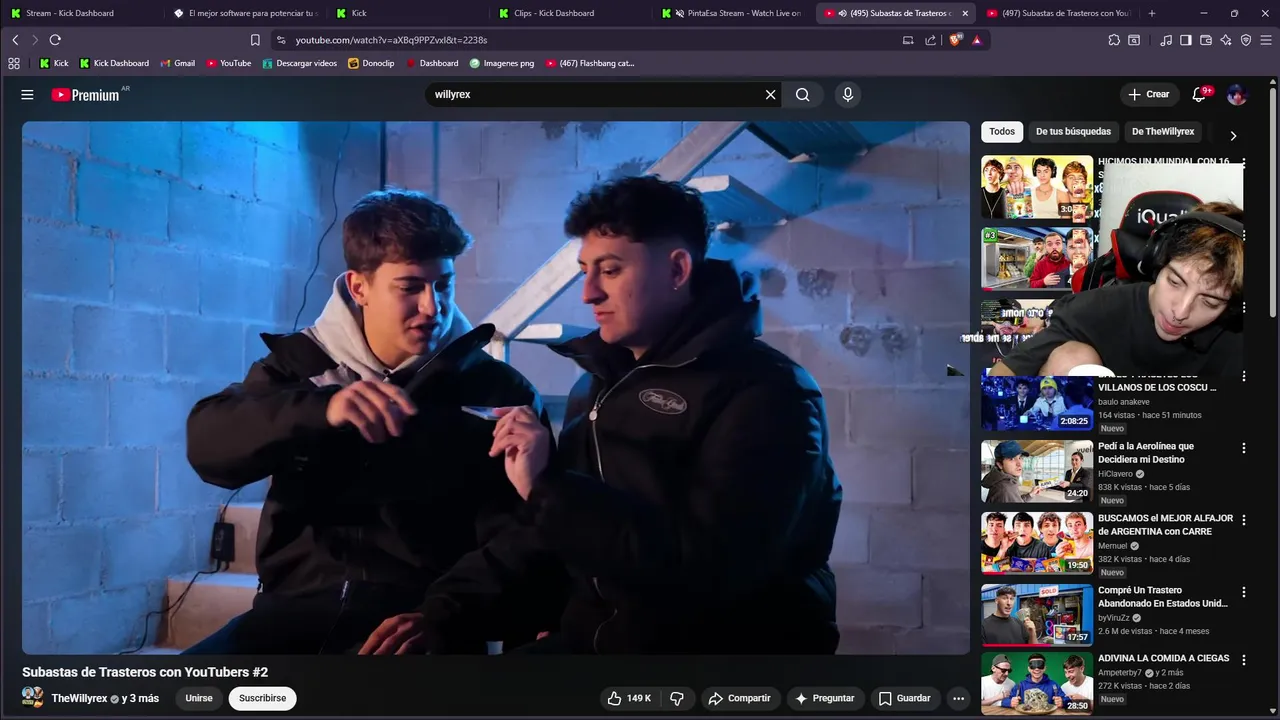Screen dimensions: 1280x720
Task: Switch to (497) Subastas de Trasteros tab
Action: coord(1060,13)
